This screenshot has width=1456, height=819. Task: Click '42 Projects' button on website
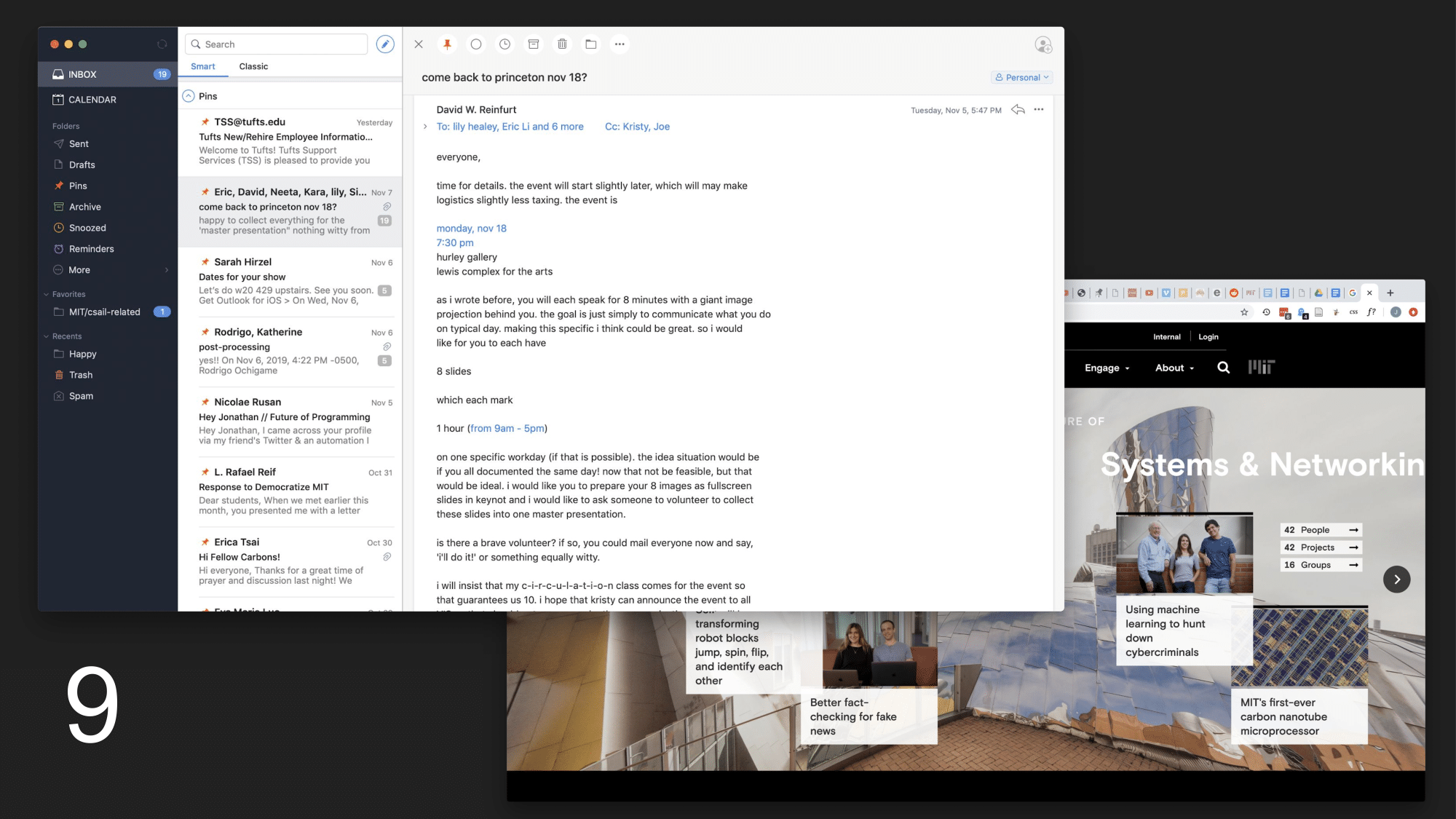click(x=1321, y=547)
